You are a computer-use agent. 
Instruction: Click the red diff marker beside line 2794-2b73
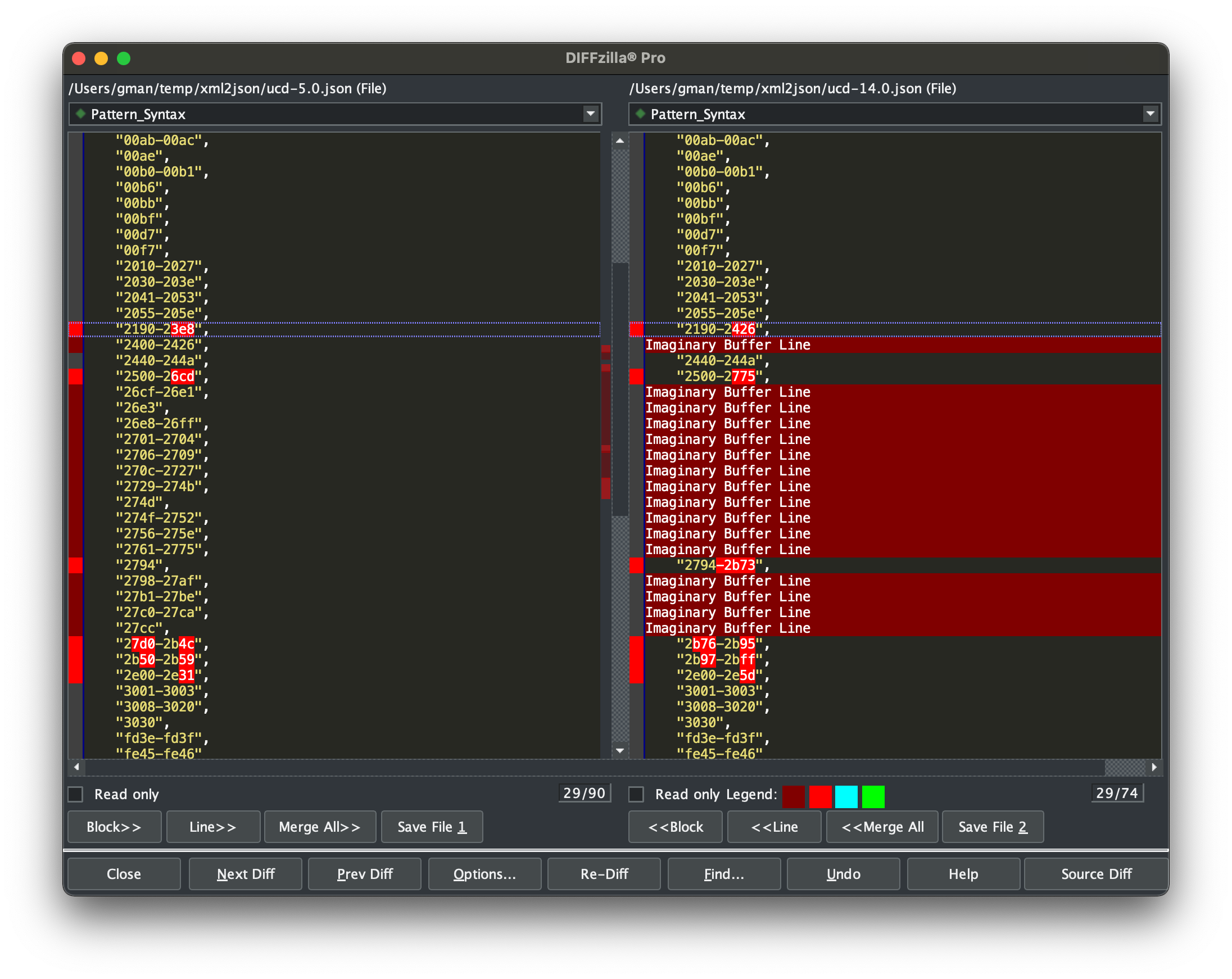click(636, 565)
